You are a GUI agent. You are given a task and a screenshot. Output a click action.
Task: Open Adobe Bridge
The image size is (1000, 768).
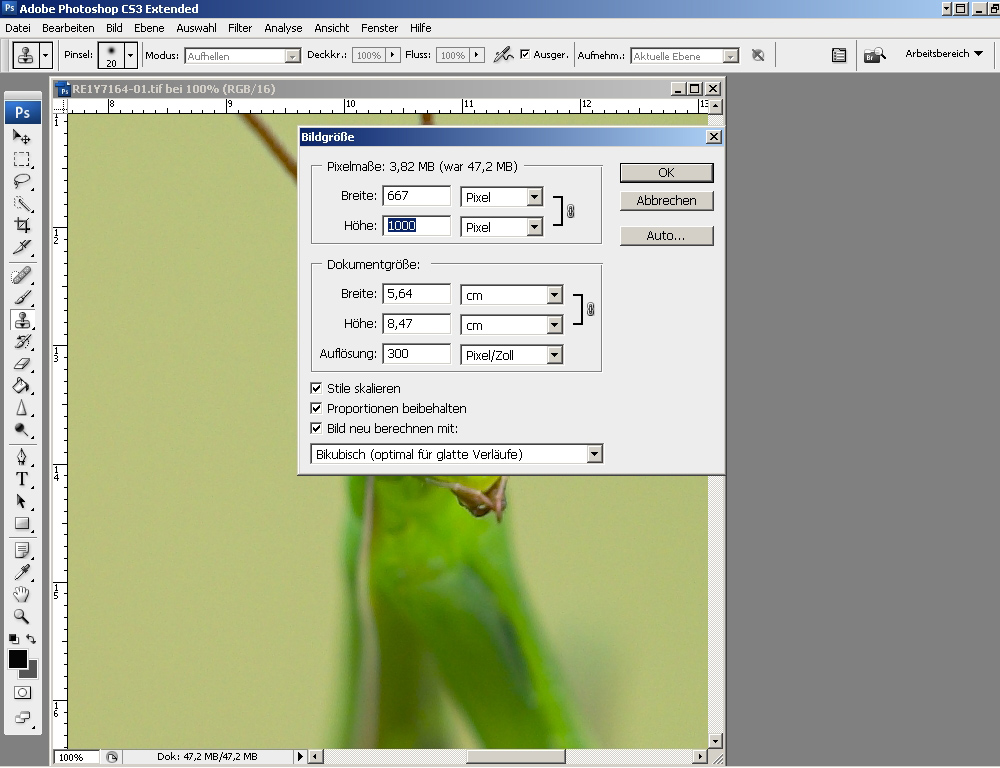(875, 55)
